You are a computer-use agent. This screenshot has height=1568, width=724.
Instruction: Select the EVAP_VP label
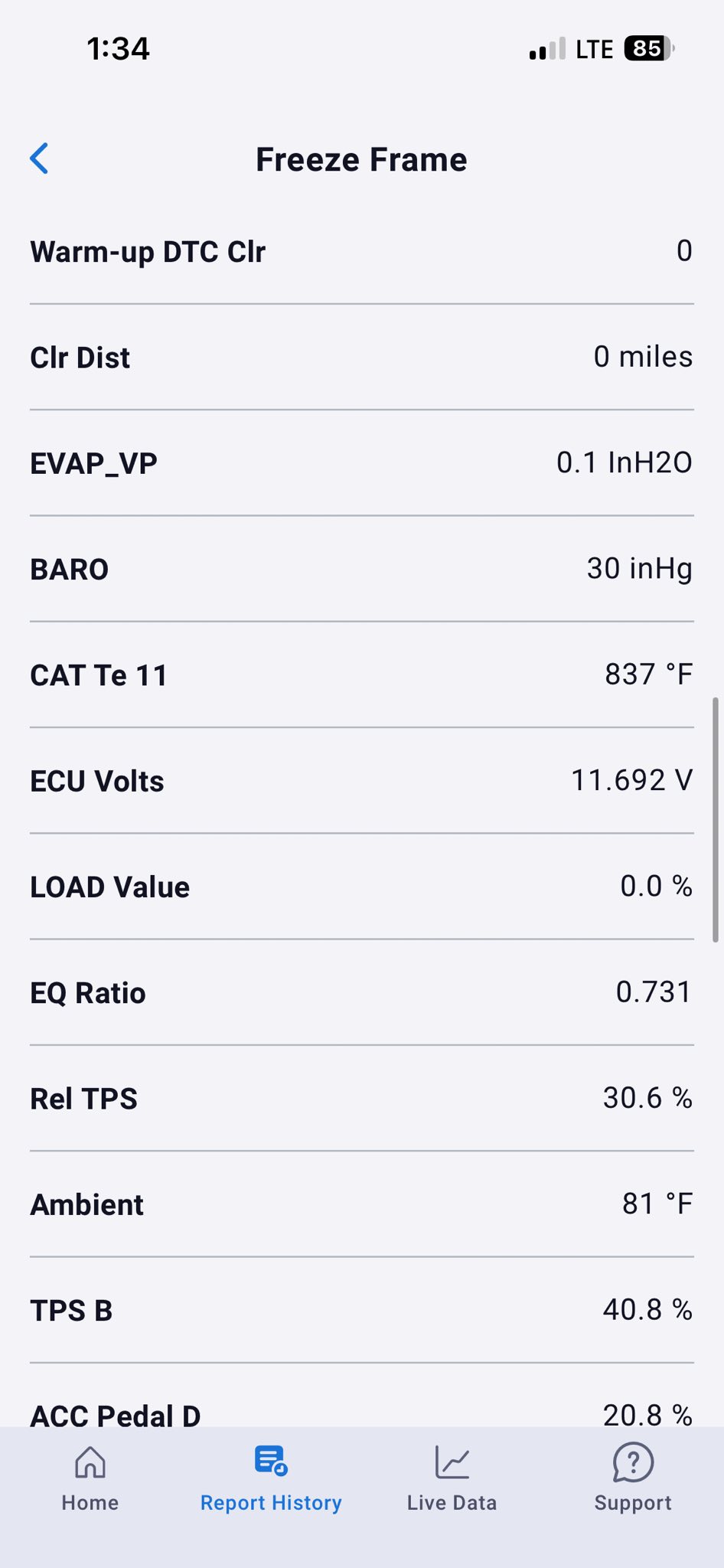tap(93, 464)
